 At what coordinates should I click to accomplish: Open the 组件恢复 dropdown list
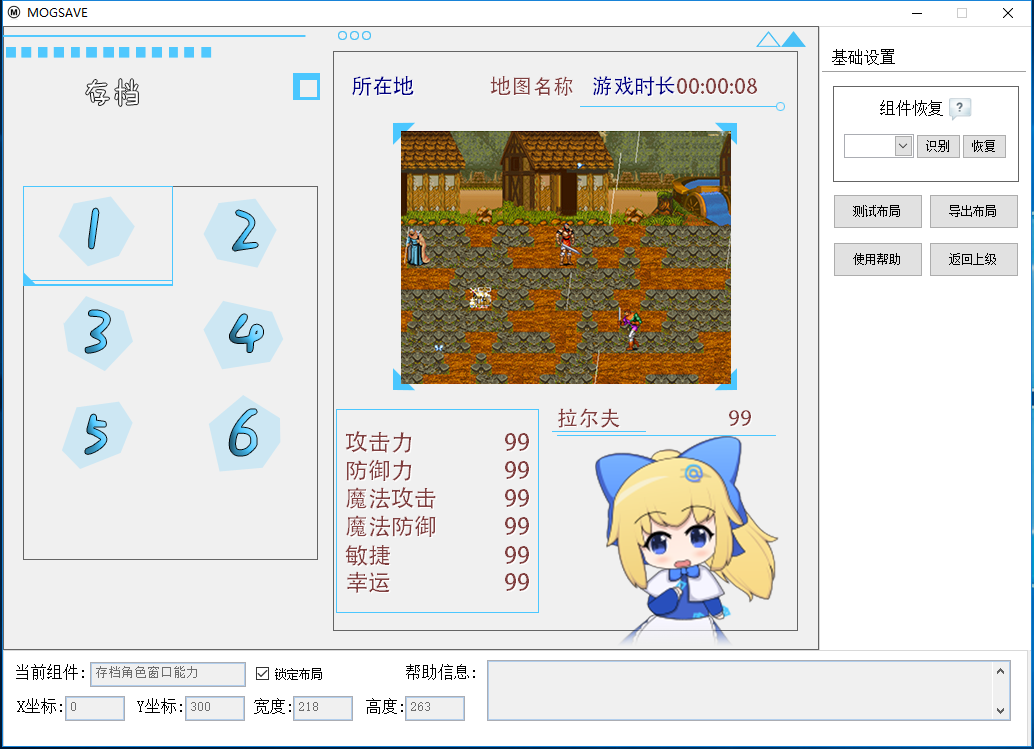(x=903, y=146)
